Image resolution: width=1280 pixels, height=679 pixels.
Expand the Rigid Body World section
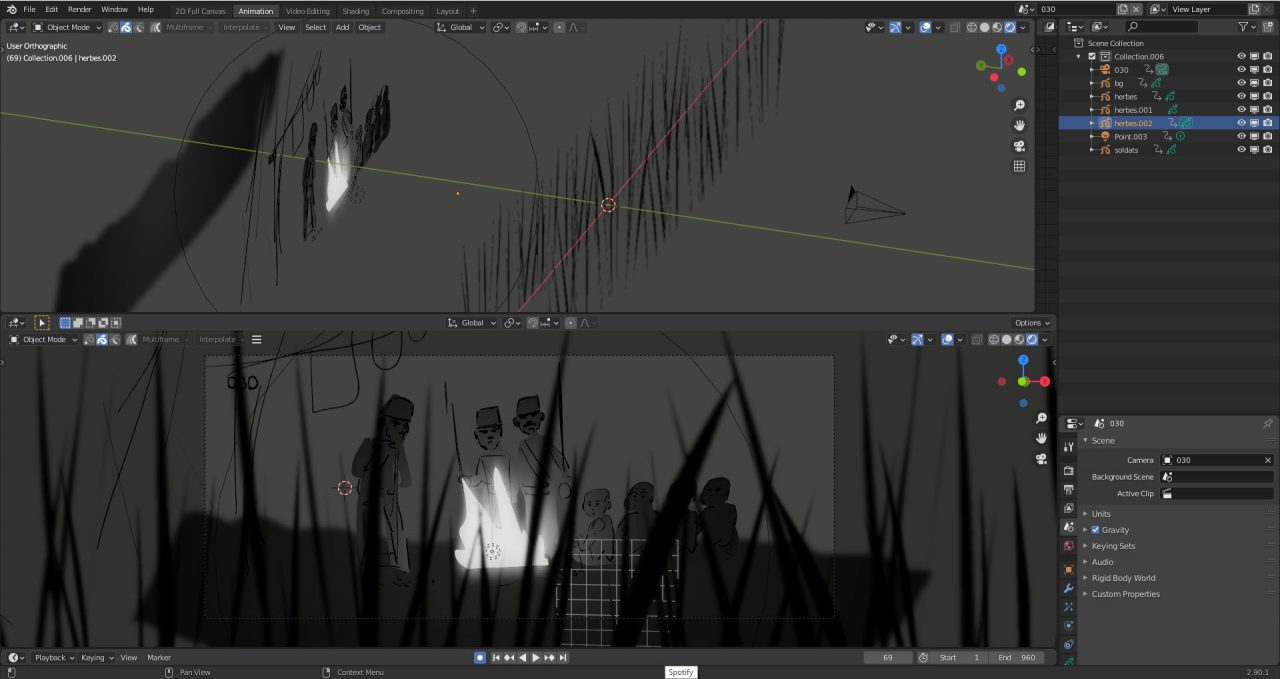click(x=1122, y=577)
